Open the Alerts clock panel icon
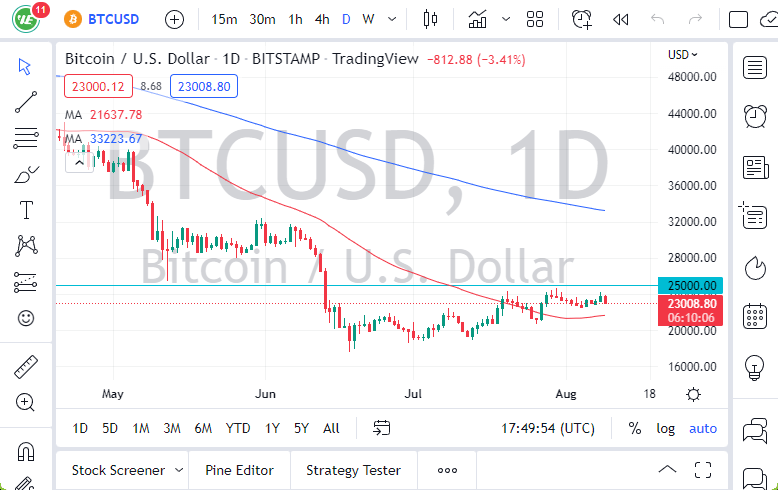This screenshot has width=778, height=490. pos(581,19)
